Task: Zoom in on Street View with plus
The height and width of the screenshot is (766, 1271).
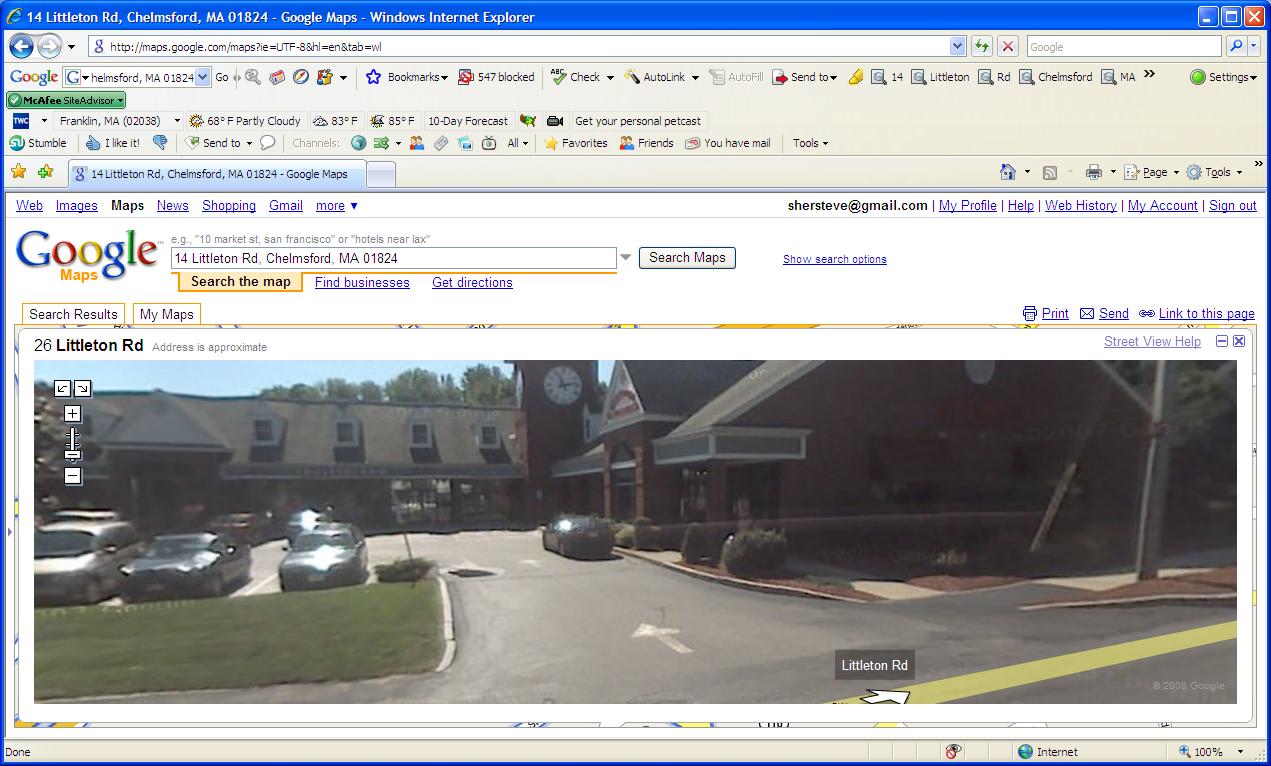Action: click(72, 414)
